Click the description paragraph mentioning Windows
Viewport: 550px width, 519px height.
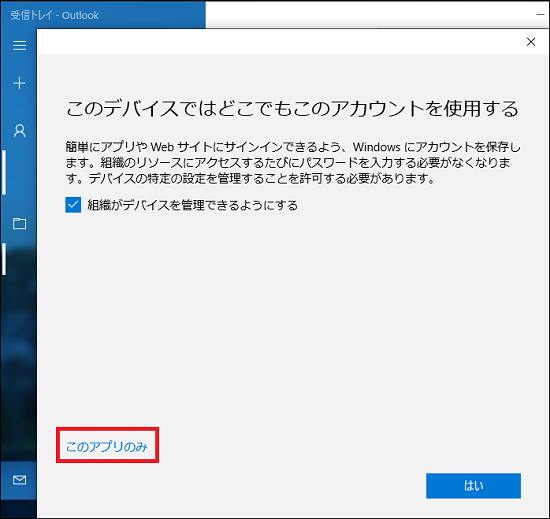click(x=293, y=163)
